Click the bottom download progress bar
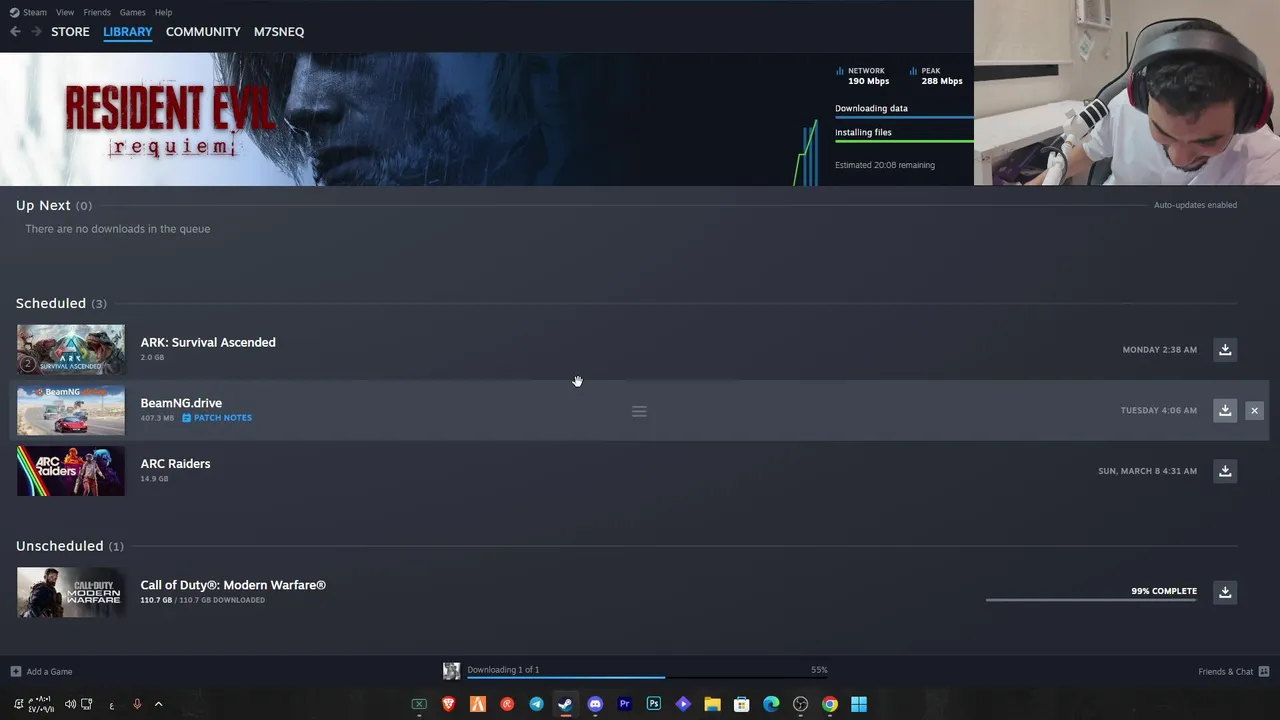 (647, 677)
